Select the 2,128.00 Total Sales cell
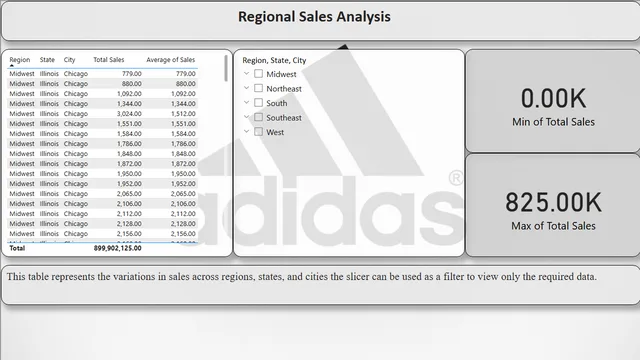Image resolution: width=640 pixels, height=360 pixels. click(129, 224)
